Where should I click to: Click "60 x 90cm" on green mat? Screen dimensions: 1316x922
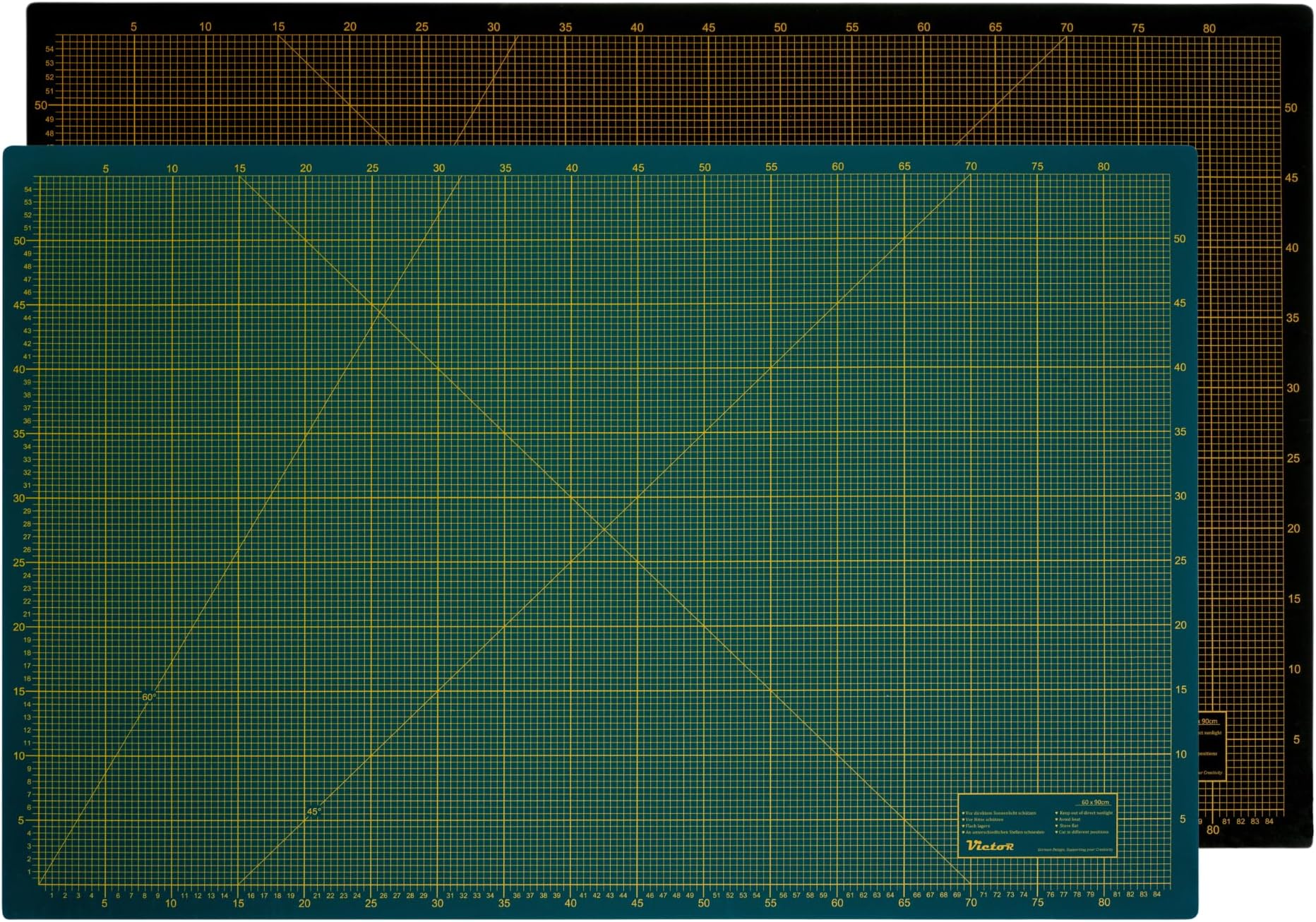(x=1095, y=802)
